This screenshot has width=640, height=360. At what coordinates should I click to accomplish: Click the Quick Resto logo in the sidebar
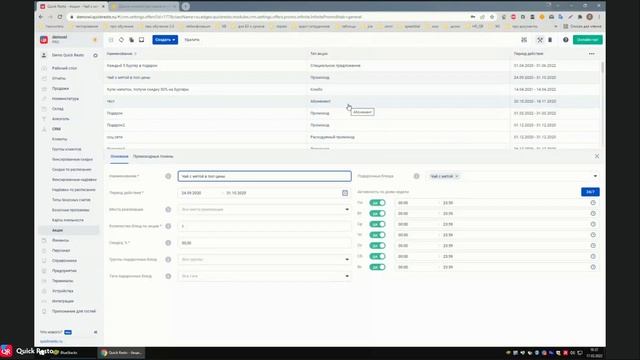(44, 40)
